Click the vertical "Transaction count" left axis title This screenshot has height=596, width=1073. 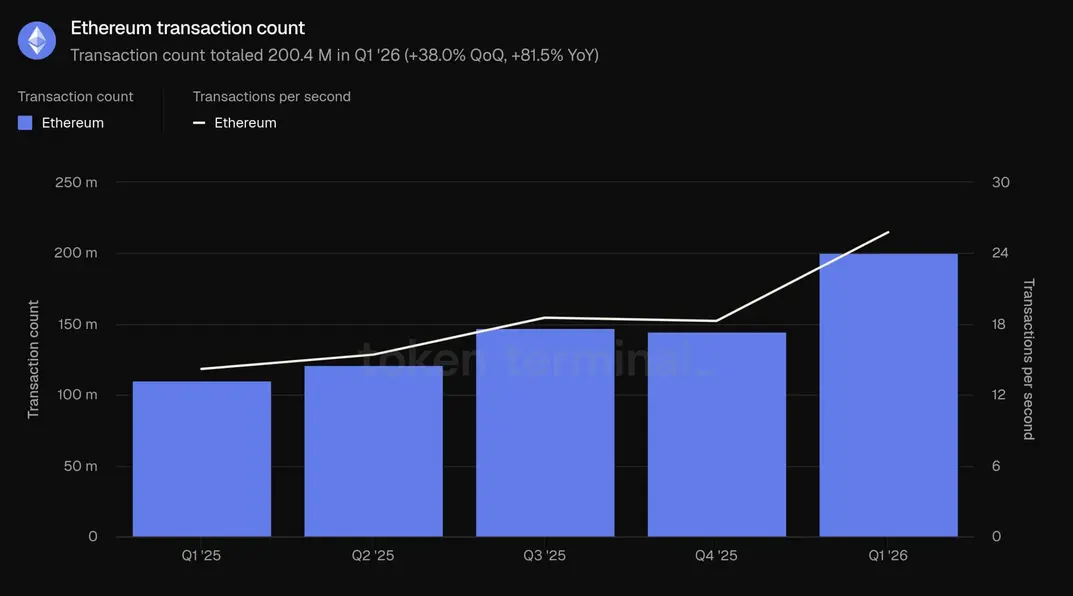tap(33, 359)
